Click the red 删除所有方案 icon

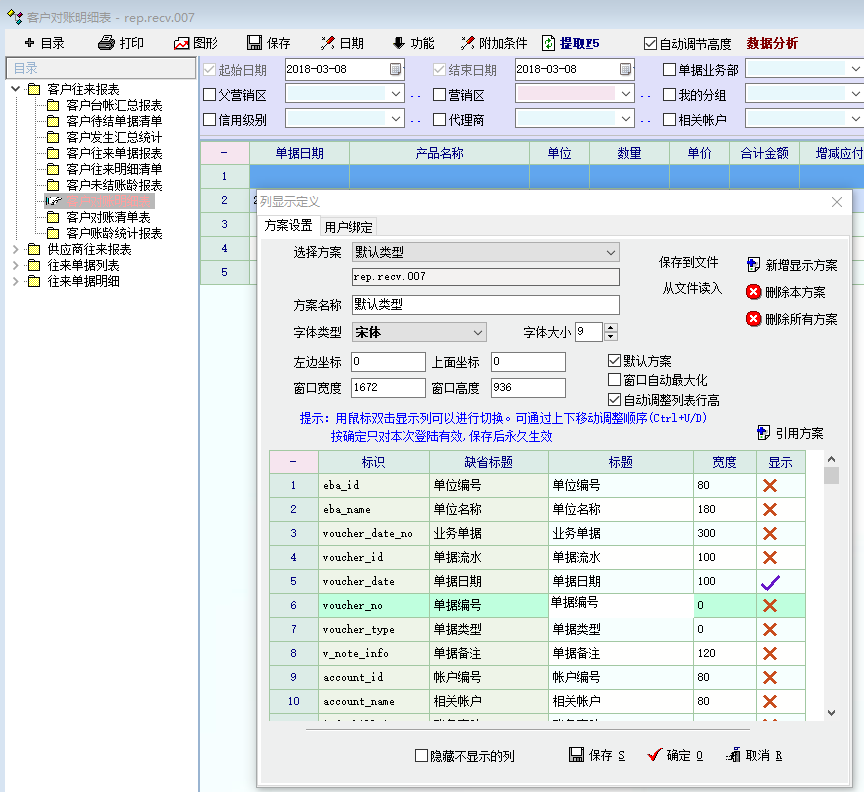(x=754, y=319)
